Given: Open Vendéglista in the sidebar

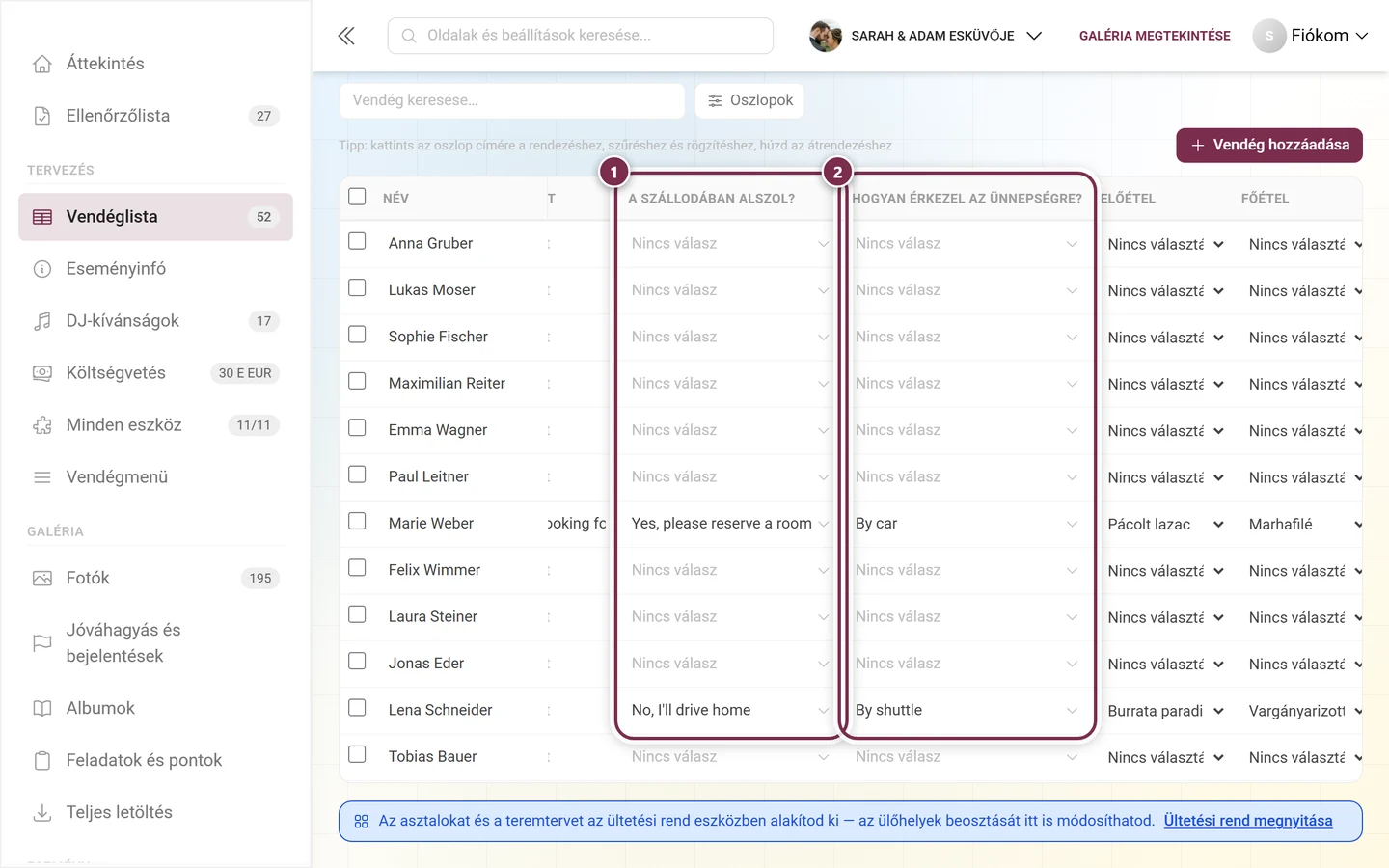Looking at the screenshot, I should pyautogui.click(x=155, y=217).
